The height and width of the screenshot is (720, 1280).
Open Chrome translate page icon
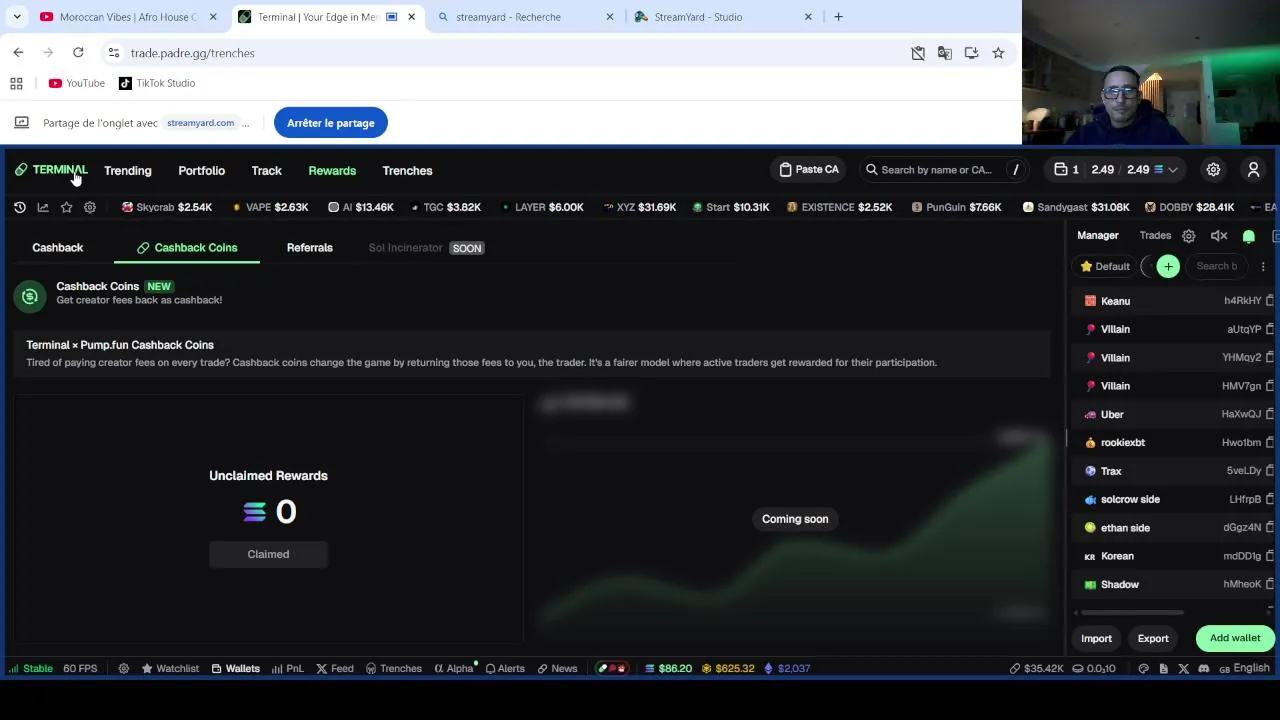(944, 53)
